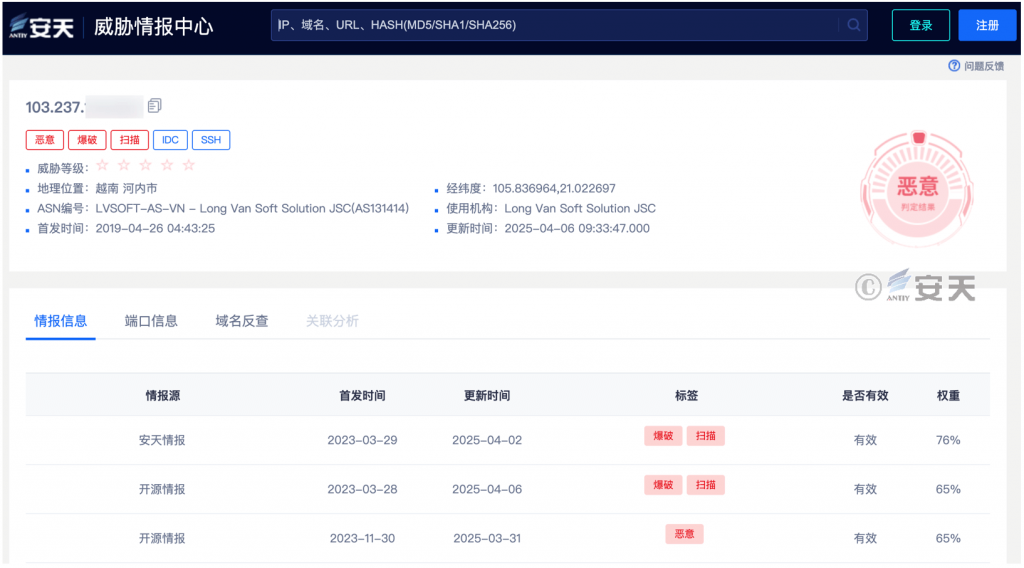Open the 问题反馈 feedback link

coord(983,66)
